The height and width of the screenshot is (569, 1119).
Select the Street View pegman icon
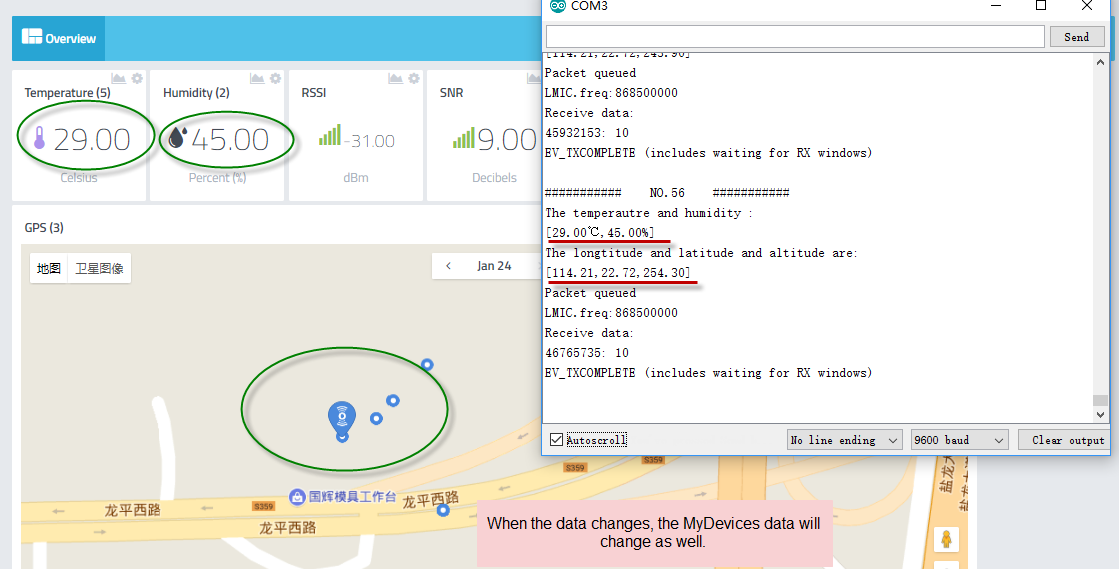[946, 540]
